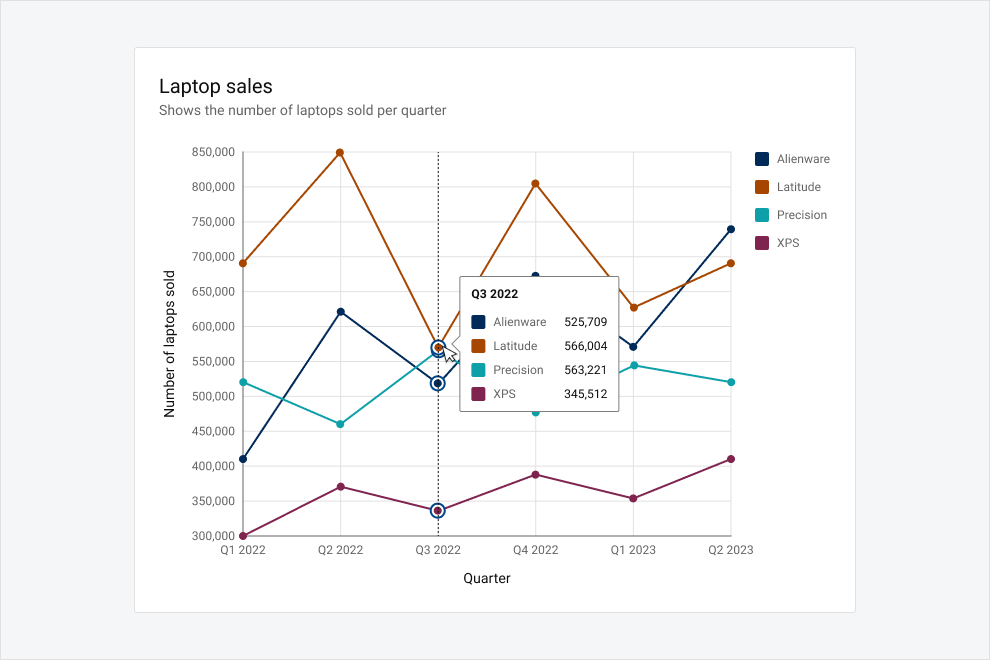Click the Latitude peak point at Q2 2022

(x=342, y=152)
